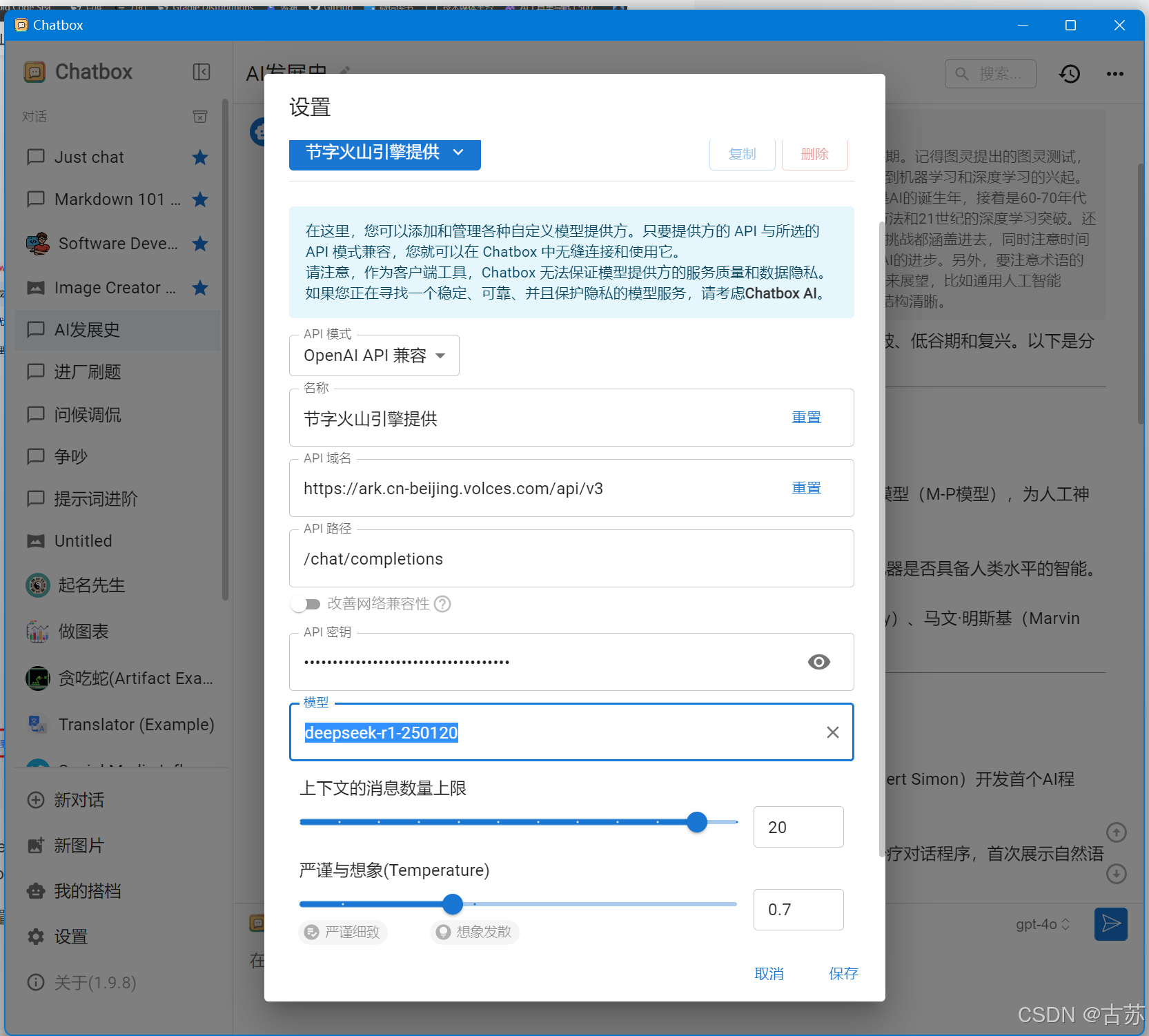The width and height of the screenshot is (1149, 1036).
Task: Open the 问候调侃 conversation
Action: coord(117,415)
